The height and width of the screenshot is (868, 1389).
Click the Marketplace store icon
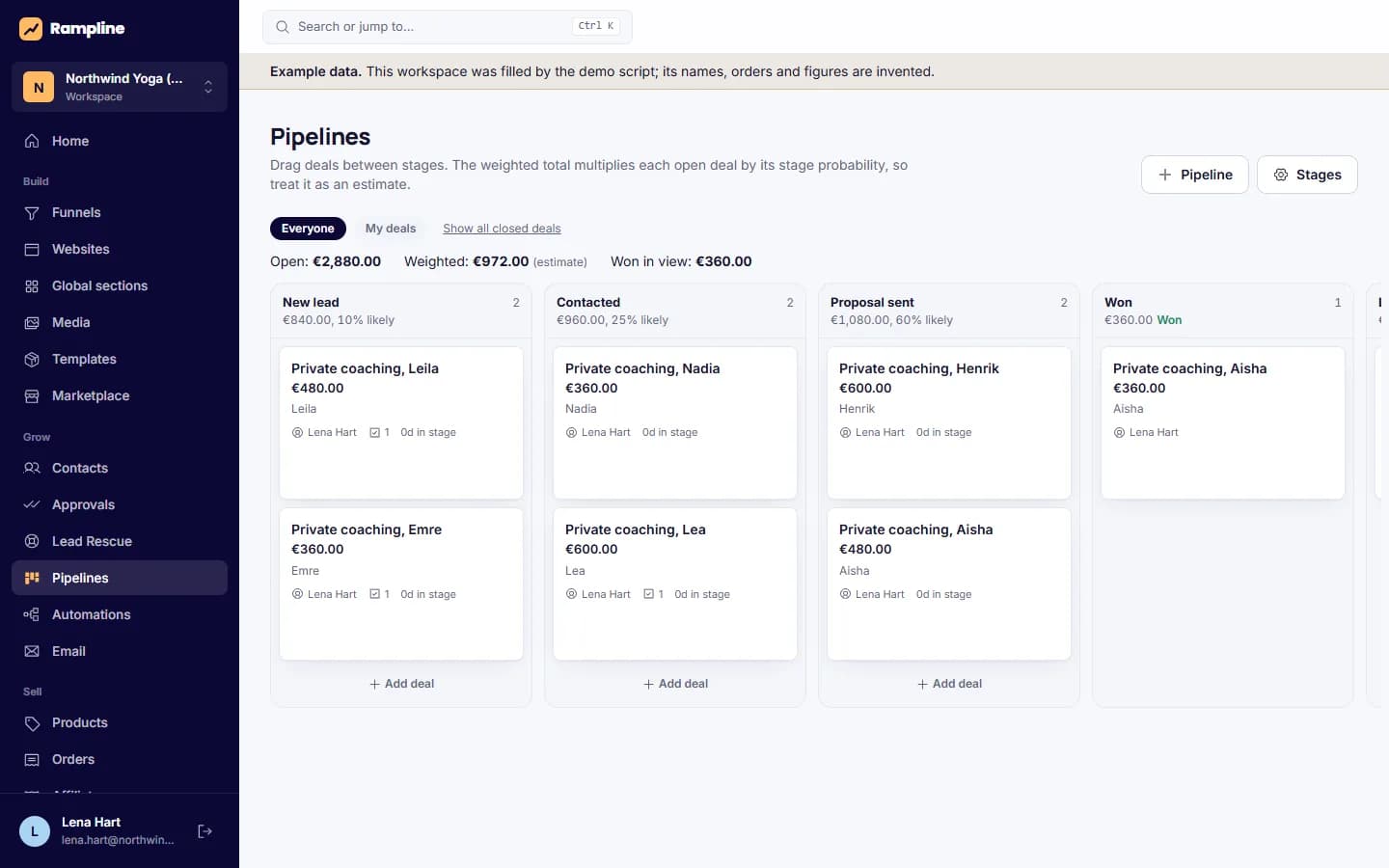pyautogui.click(x=32, y=395)
